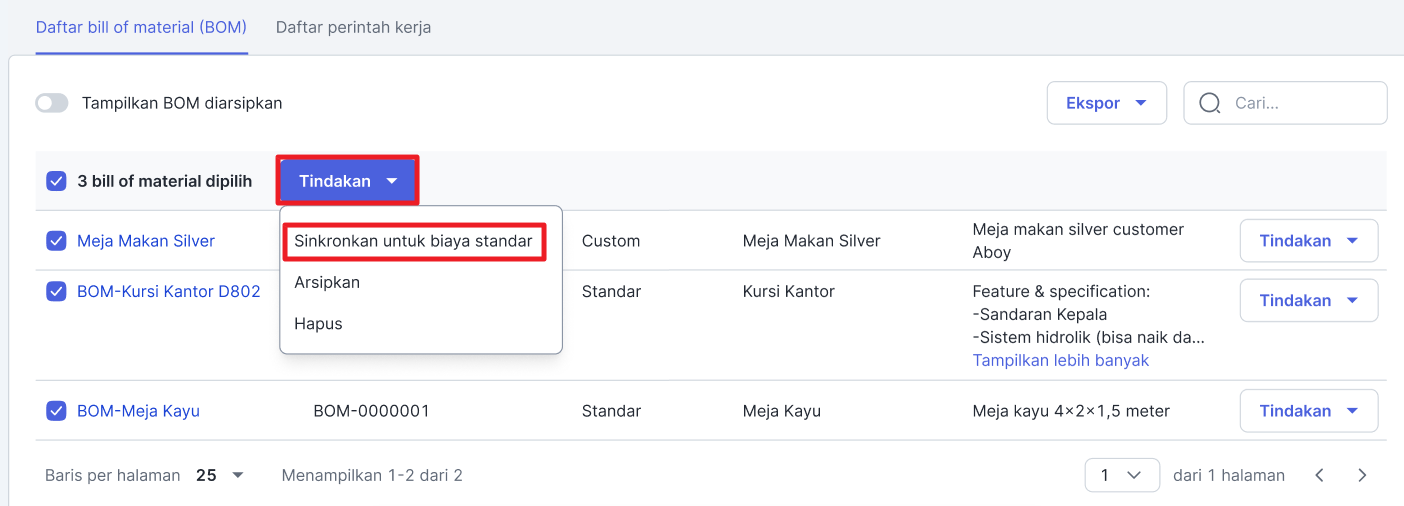Toggle Tampilkan BOM diarsipkan switch

pyautogui.click(x=52, y=103)
